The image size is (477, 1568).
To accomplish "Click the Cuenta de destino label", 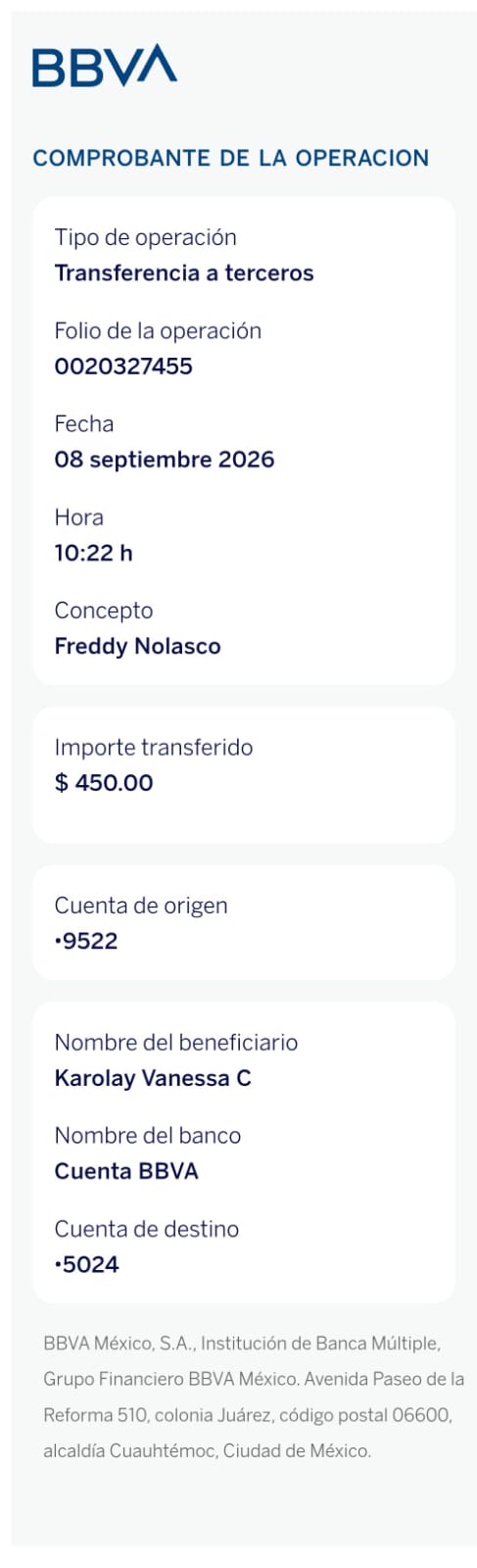I will [x=147, y=1229].
